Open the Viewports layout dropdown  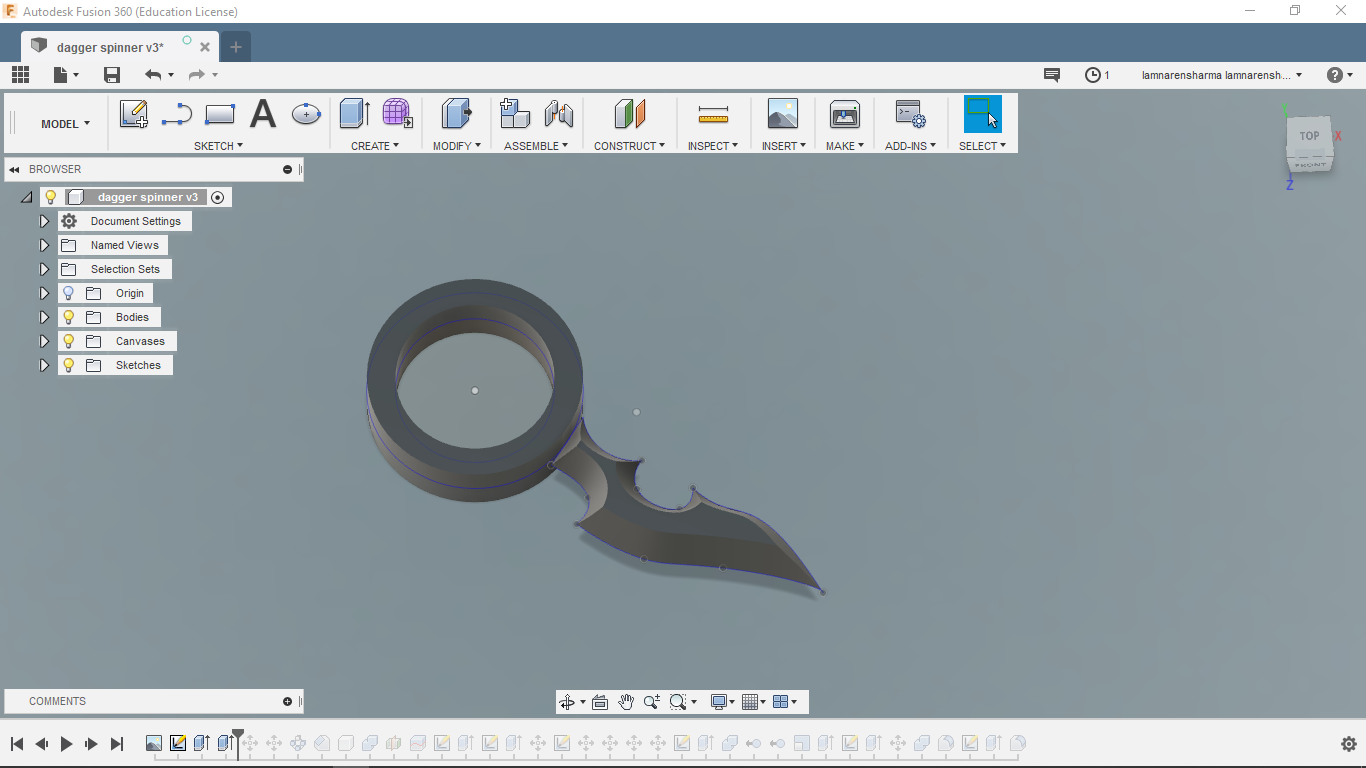tap(785, 702)
